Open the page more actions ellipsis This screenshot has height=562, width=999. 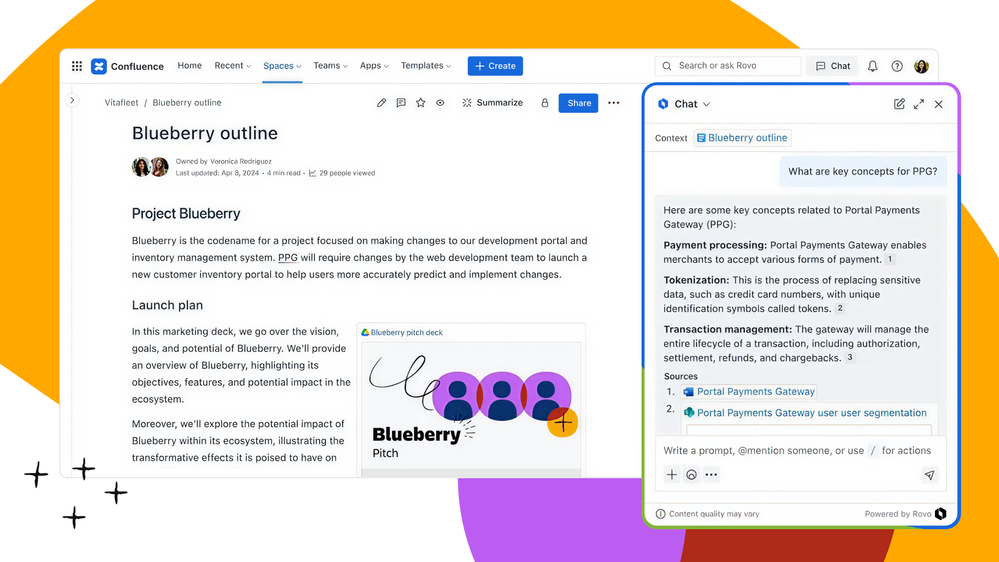point(614,103)
